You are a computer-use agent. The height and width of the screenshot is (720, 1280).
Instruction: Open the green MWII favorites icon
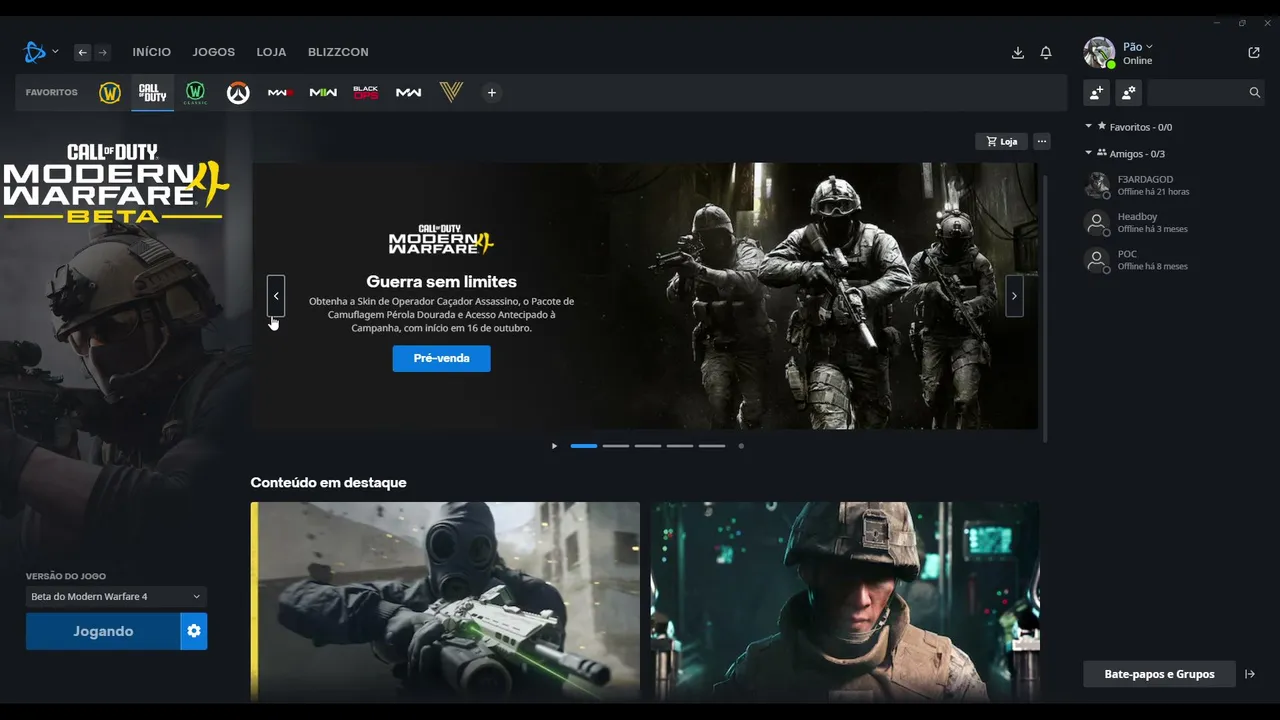[323, 93]
